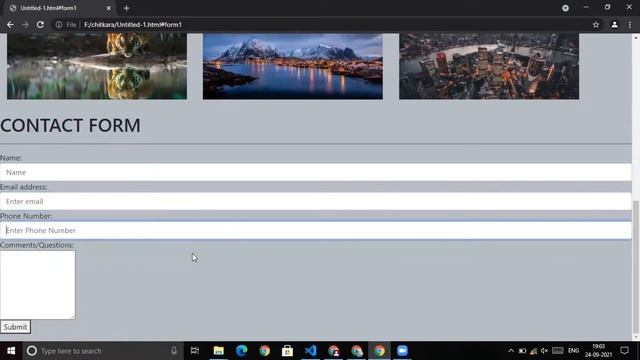Click inside the Comments/Questions textarea

pyautogui.click(x=38, y=285)
